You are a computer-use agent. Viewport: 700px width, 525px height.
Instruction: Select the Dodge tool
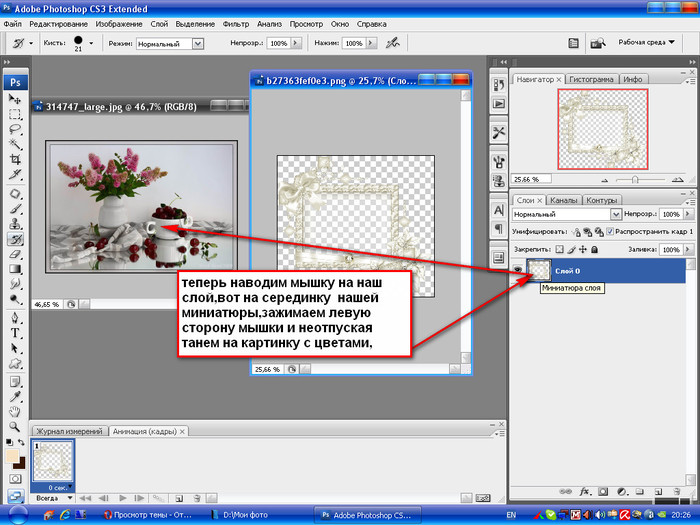tap(15, 299)
